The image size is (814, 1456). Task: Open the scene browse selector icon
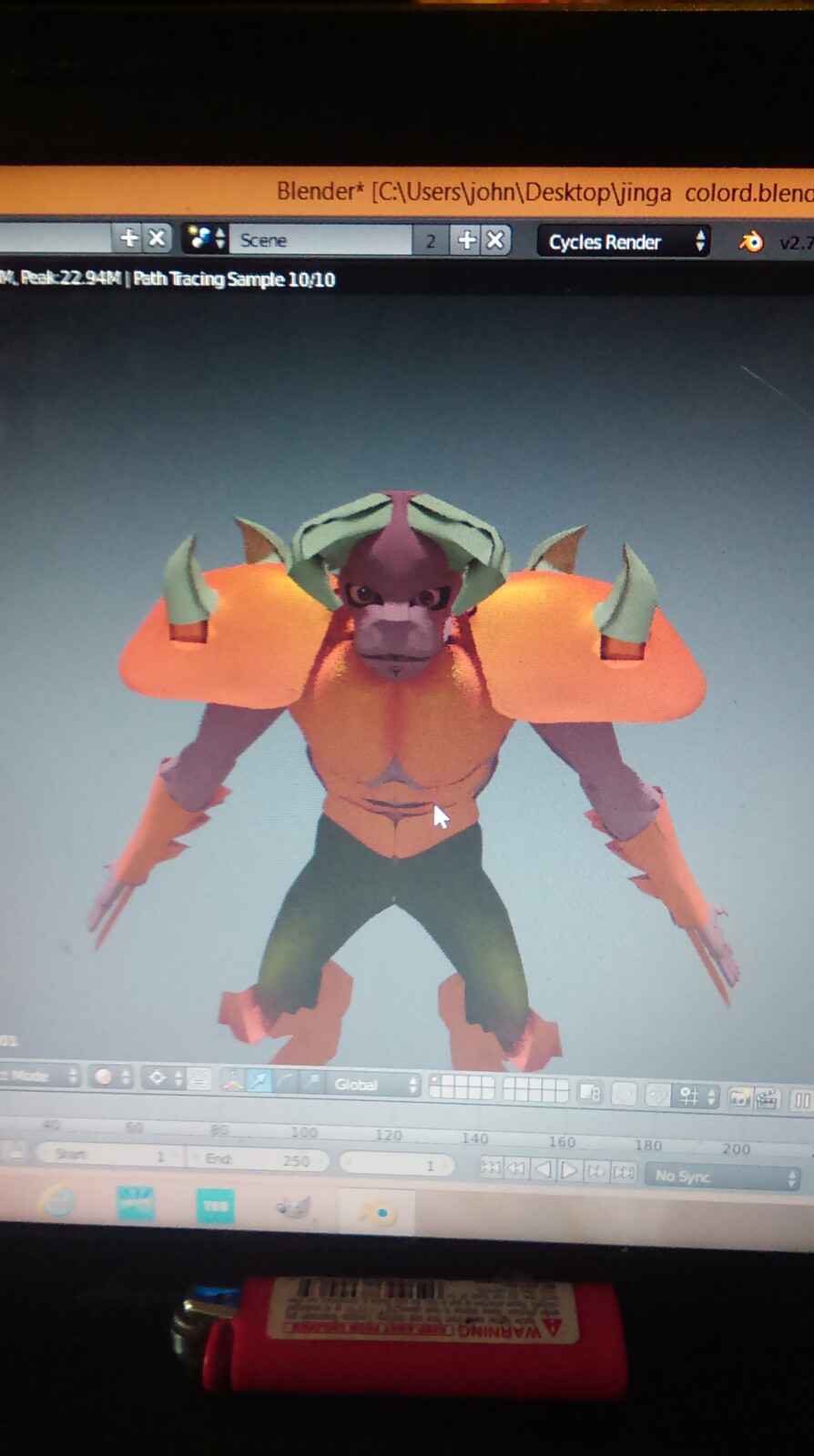(206, 238)
